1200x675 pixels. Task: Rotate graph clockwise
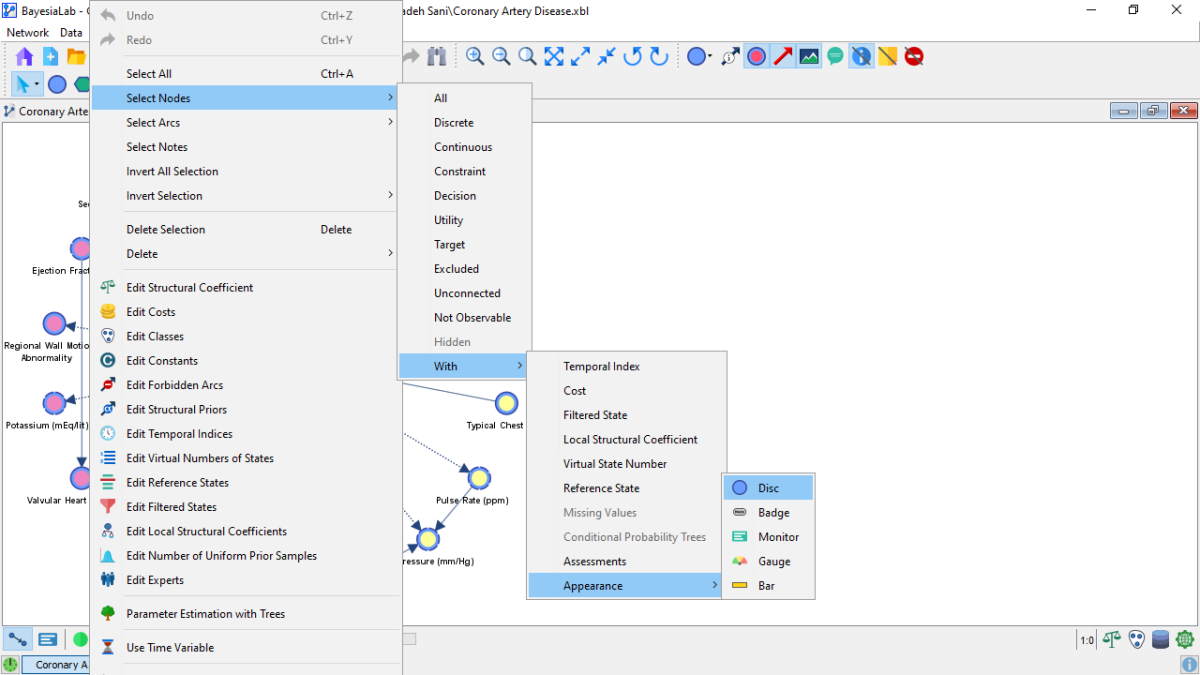pos(659,56)
